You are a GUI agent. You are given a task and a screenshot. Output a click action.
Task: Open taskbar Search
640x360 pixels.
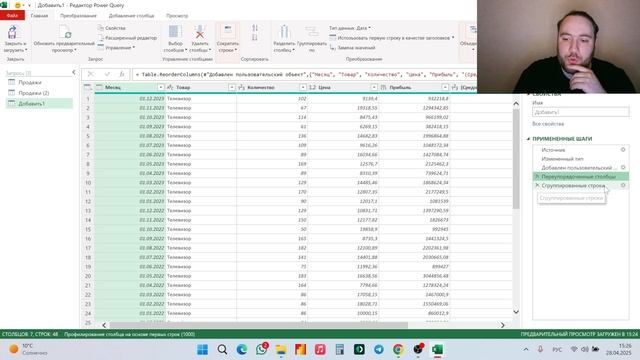tap(222, 349)
